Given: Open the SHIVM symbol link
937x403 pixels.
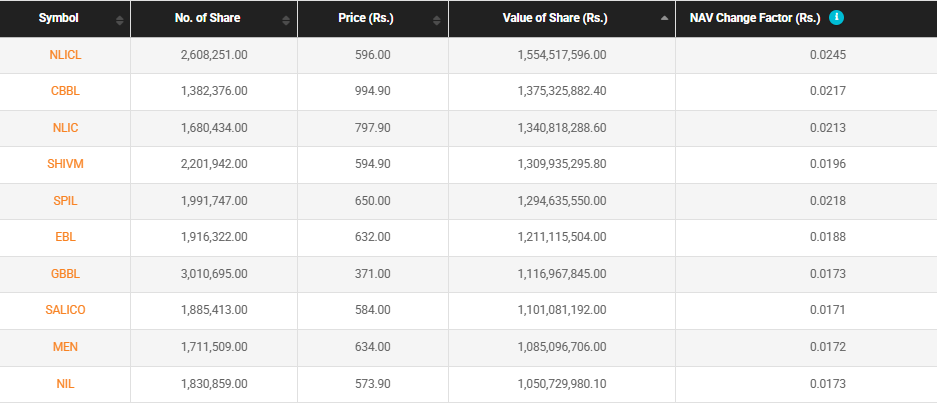Looking at the screenshot, I should 65,164.
